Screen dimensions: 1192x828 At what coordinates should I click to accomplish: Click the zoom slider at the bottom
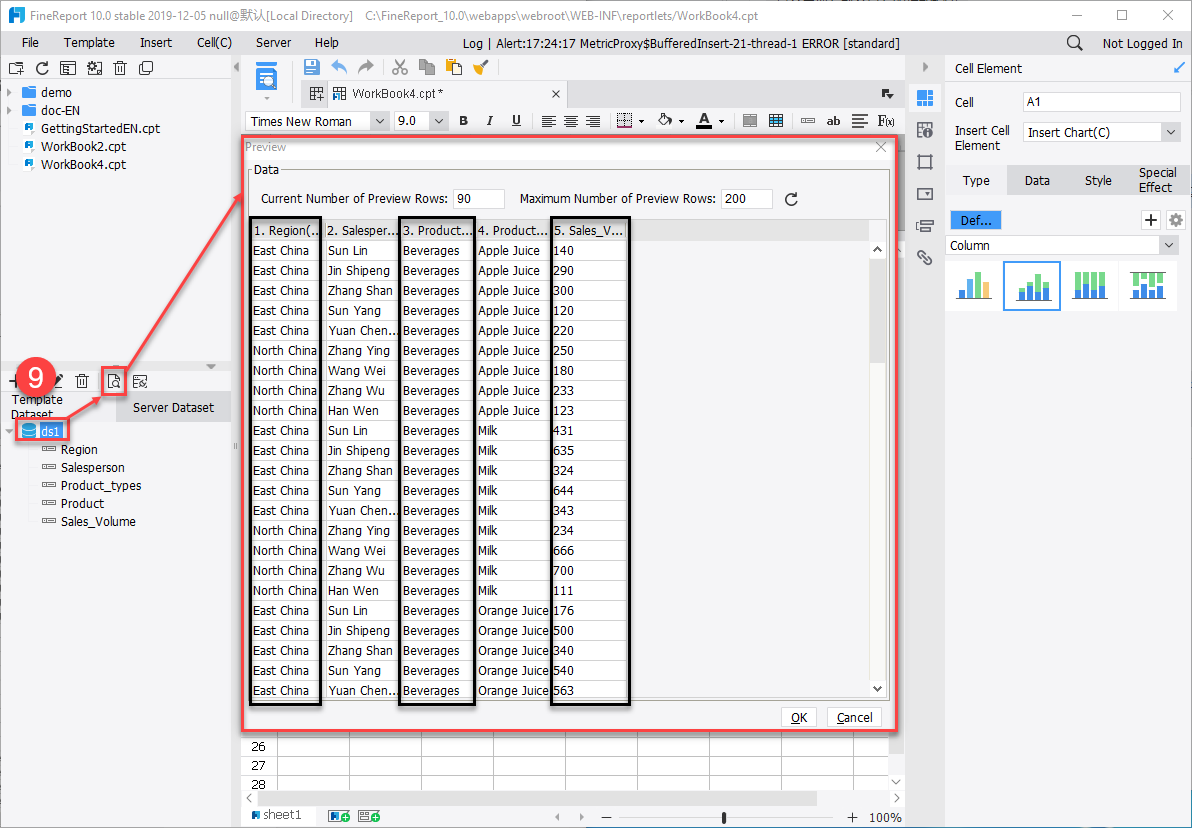(724, 817)
